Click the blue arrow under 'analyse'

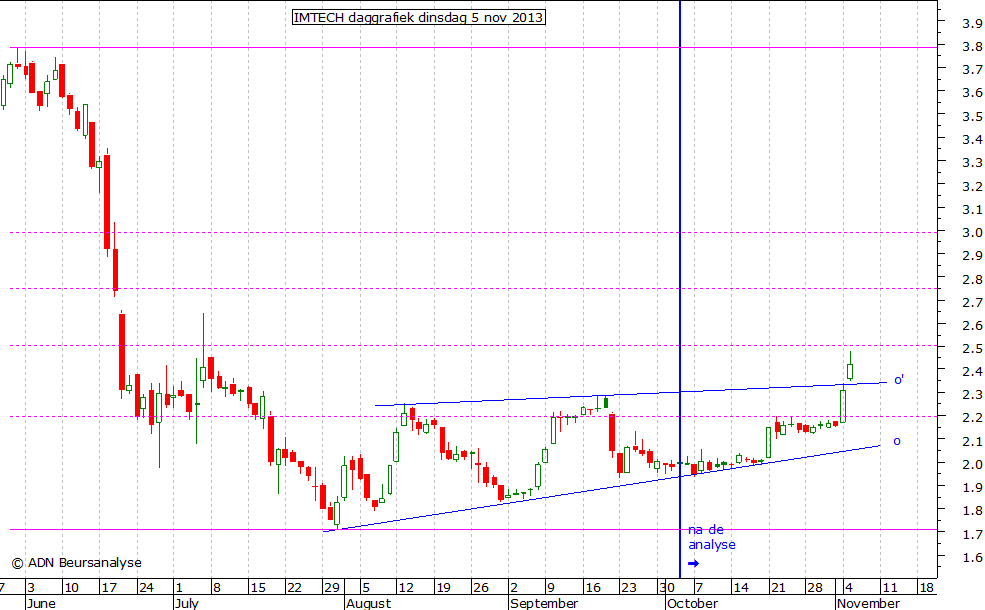click(x=694, y=564)
